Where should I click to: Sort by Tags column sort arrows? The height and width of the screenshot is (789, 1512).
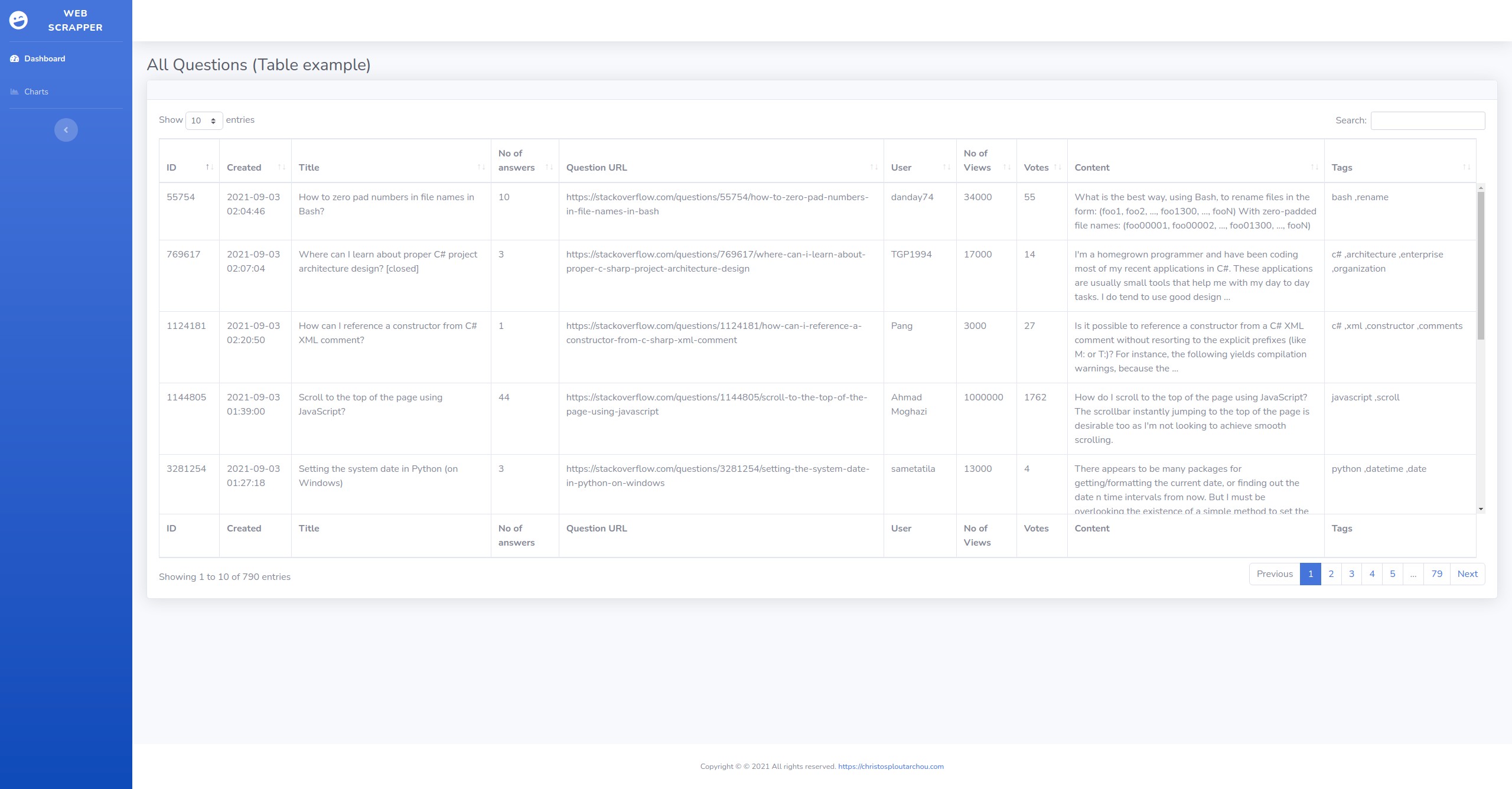click(1466, 167)
